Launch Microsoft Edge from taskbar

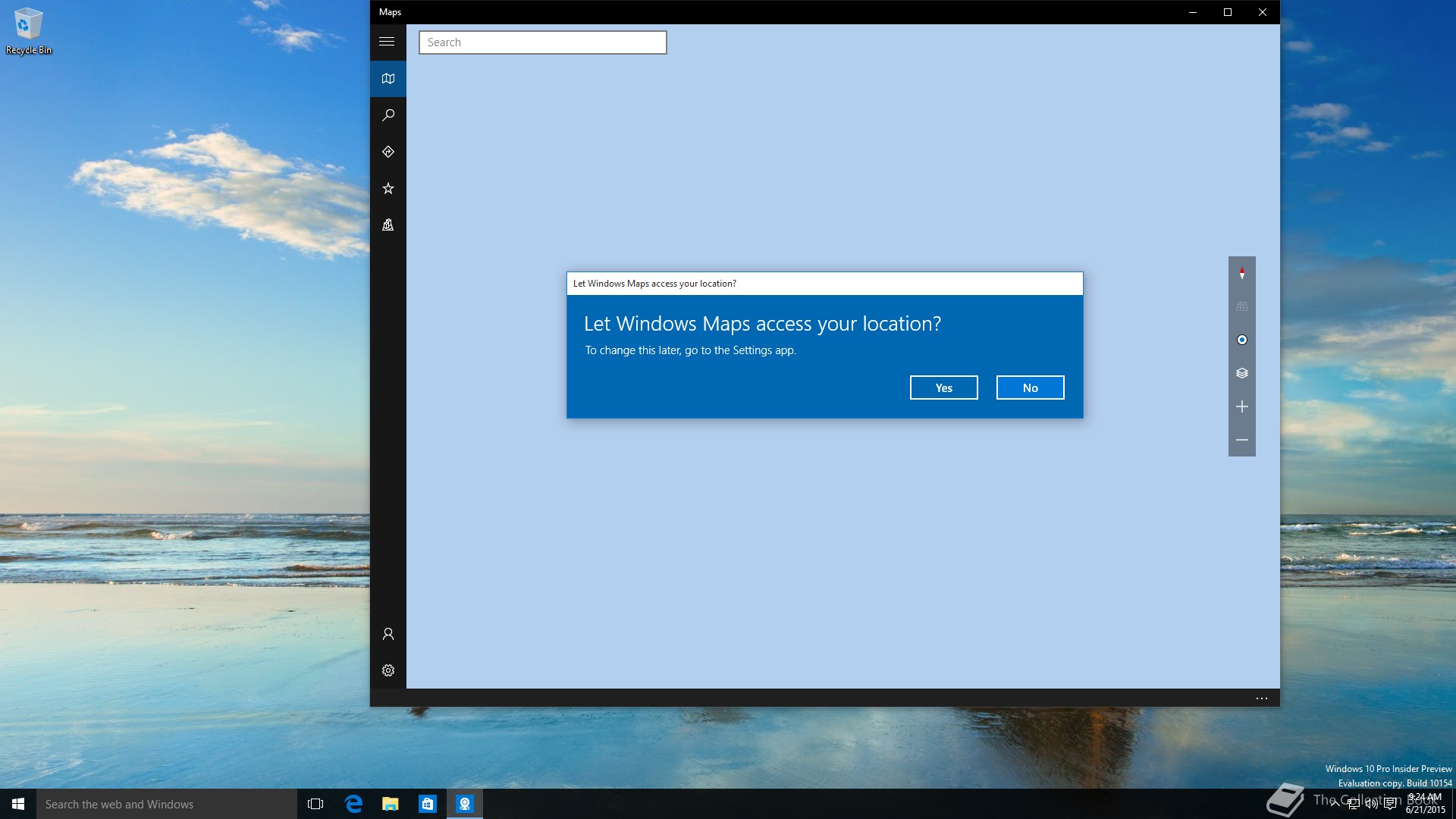coord(353,804)
